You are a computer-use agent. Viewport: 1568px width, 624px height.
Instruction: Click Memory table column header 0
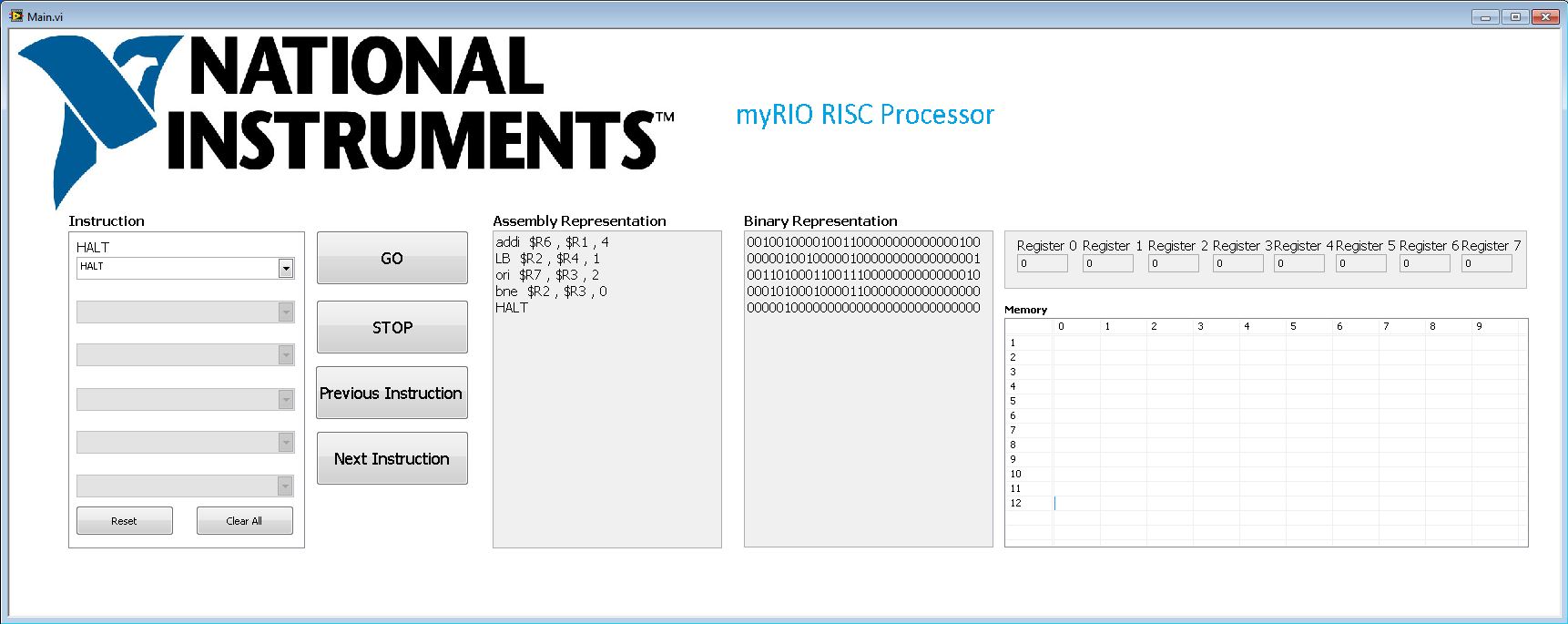(x=1061, y=326)
